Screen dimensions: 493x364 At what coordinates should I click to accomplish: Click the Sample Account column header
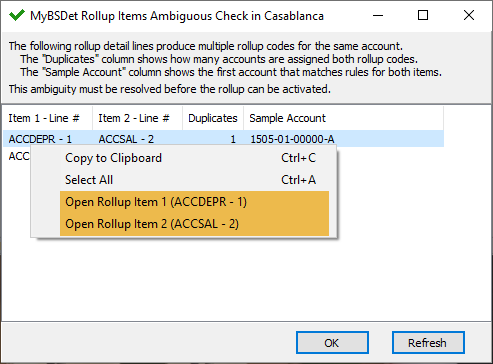(x=344, y=118)
